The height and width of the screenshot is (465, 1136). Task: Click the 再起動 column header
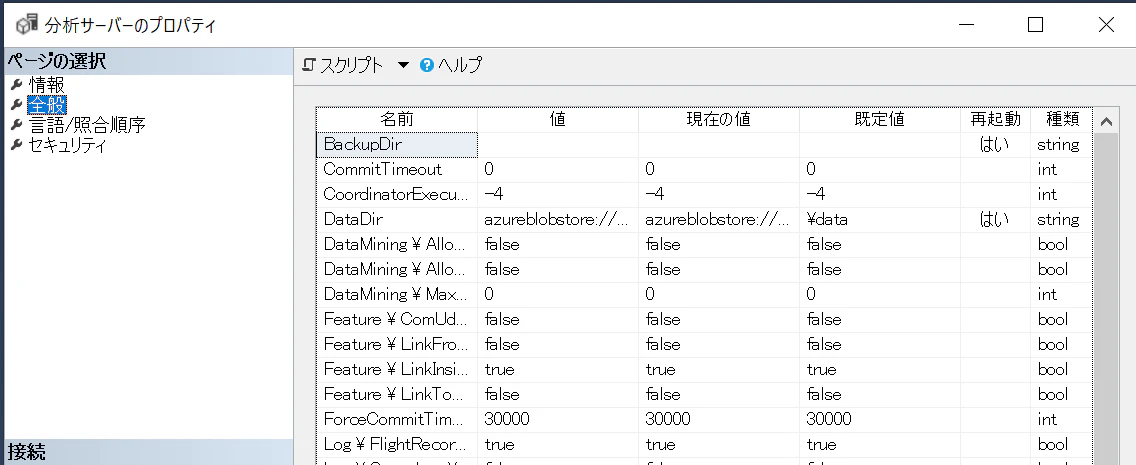995,120
